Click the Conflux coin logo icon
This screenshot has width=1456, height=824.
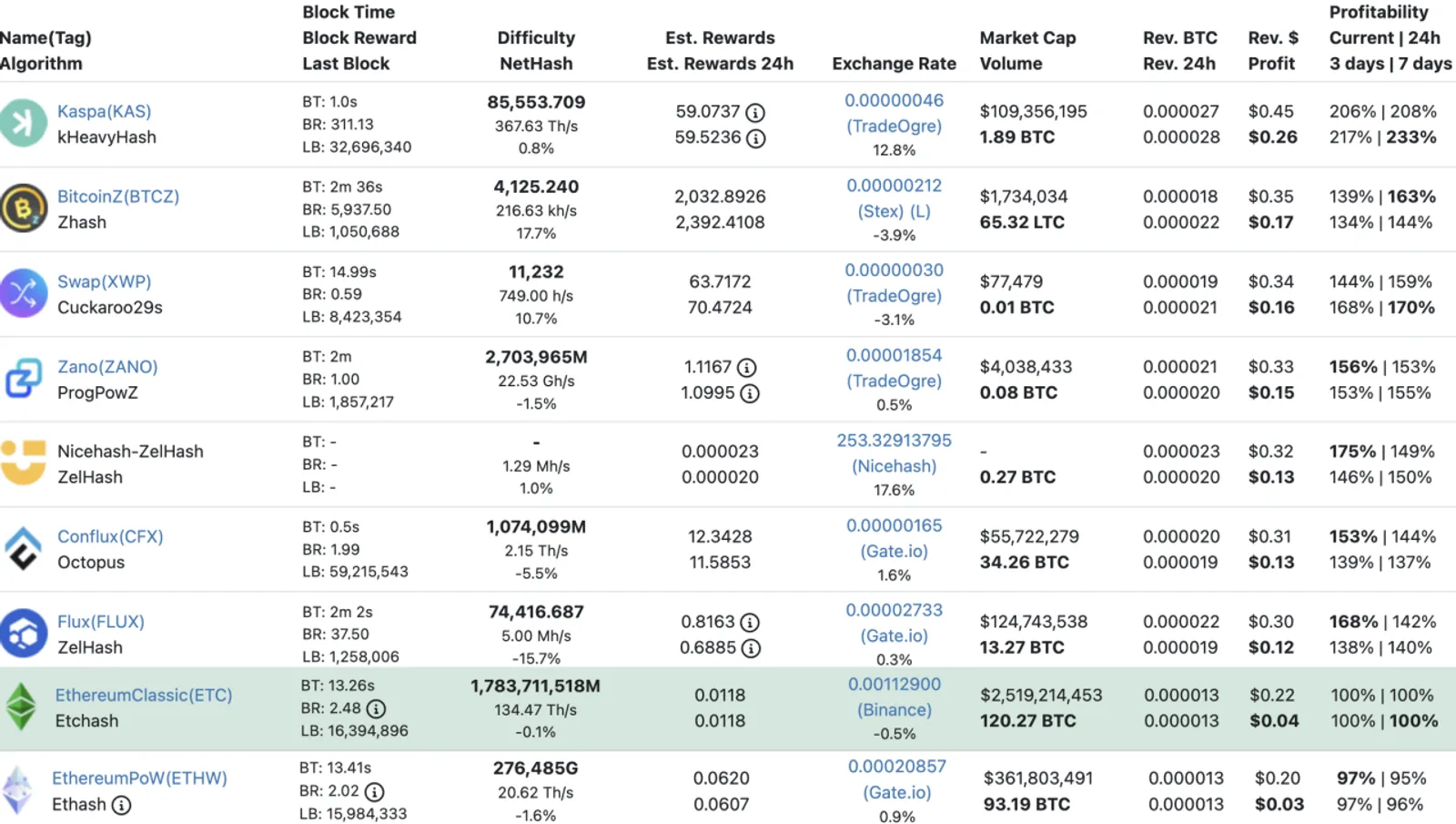coord(23,548)
